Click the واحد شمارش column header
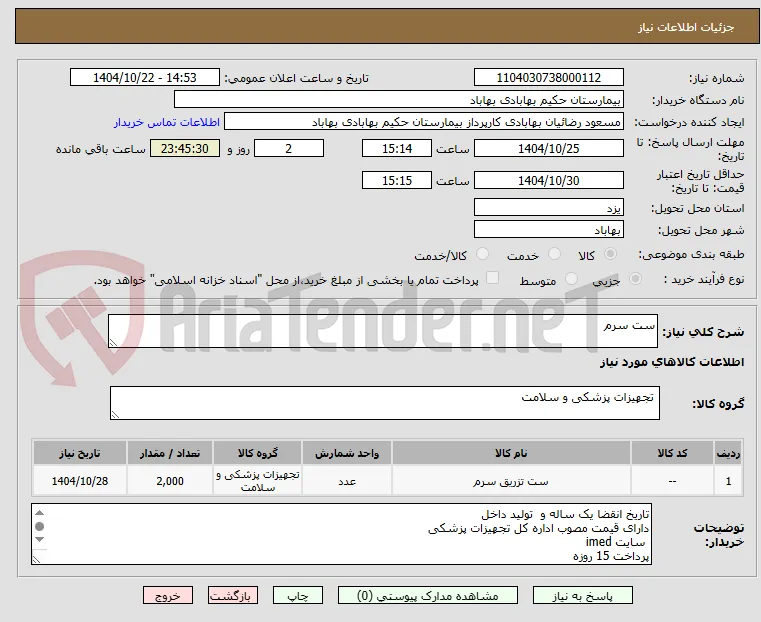Image resolution: width=761 pixels, height=622 pixels. (x=347, y=453)
